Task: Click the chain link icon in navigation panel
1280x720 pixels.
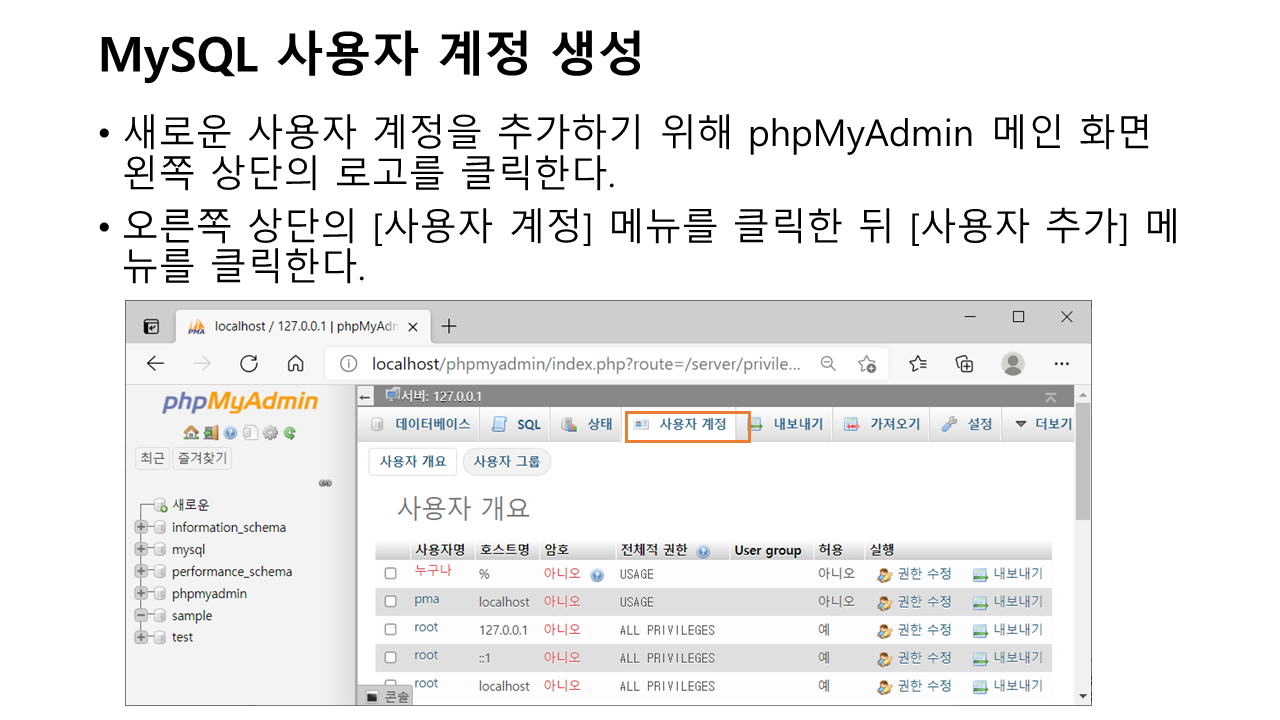Action: (325, 483)
